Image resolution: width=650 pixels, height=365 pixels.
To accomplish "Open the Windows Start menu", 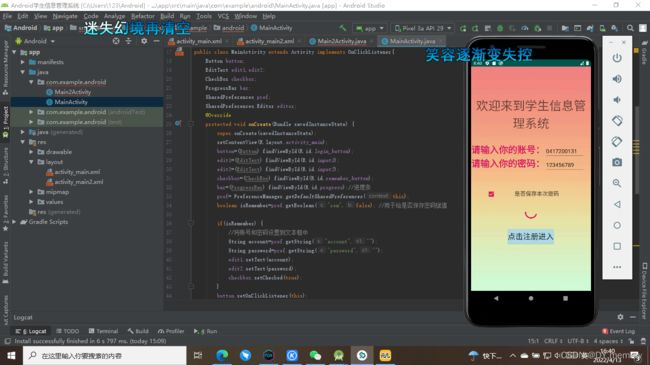I will 11,355.
